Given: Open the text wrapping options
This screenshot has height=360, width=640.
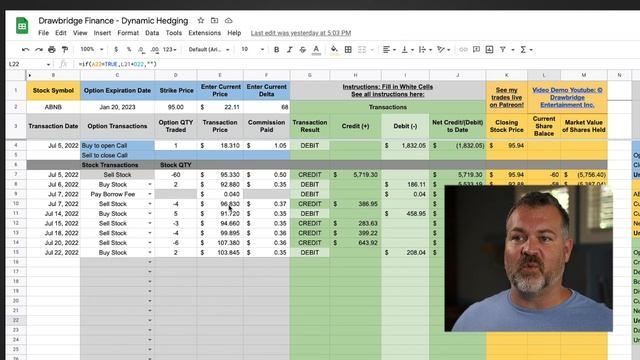Looking at the screenshot, I should (425, 49).
